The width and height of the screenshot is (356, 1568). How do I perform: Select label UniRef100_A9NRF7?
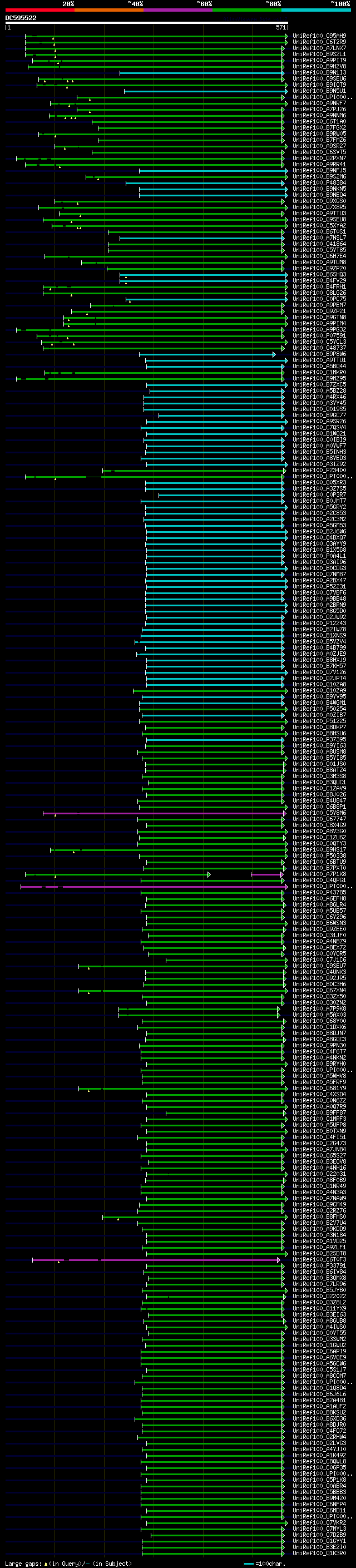[x=319, y=103]
